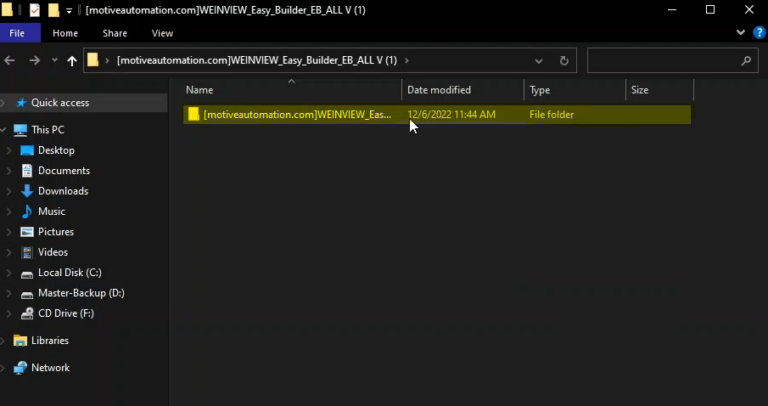Click the New folder quick access icon
Image resolution: width=768 pixels, height=406 pixels.
pyautogui.click(x=53, y=10)
